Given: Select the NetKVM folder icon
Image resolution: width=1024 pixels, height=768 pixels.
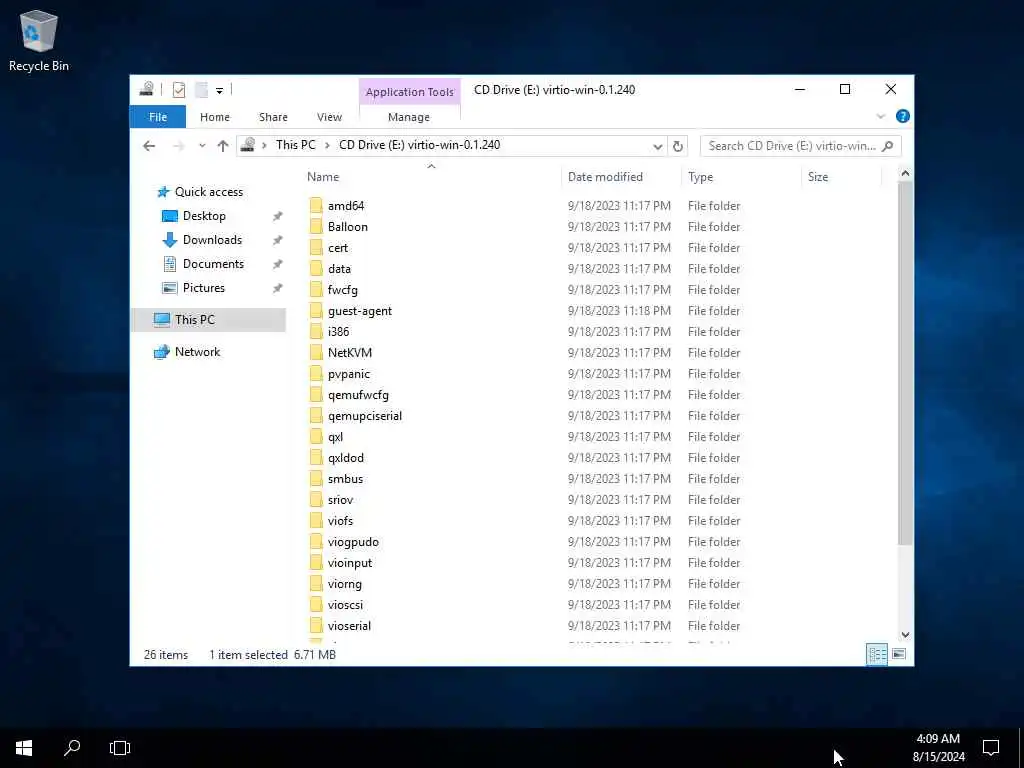Looking at the screenshot, I should click(x=316, y=353).
